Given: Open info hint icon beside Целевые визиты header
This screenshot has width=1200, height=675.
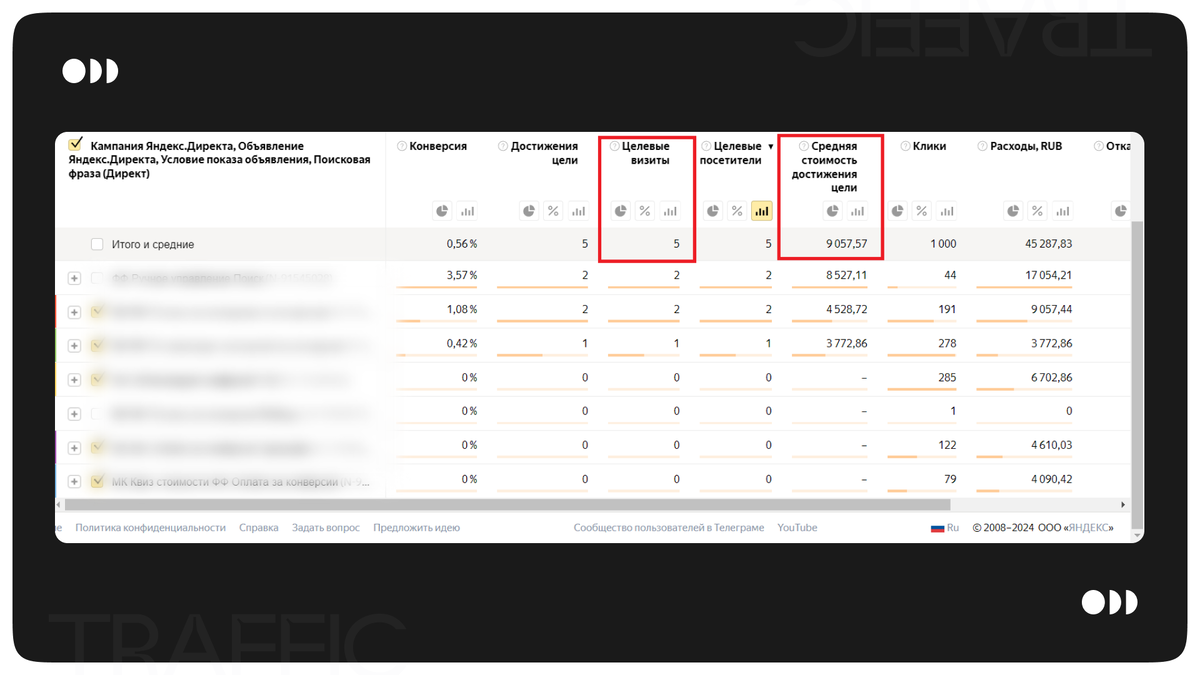Looking at the screenshot, I should (x=614, y=146).
